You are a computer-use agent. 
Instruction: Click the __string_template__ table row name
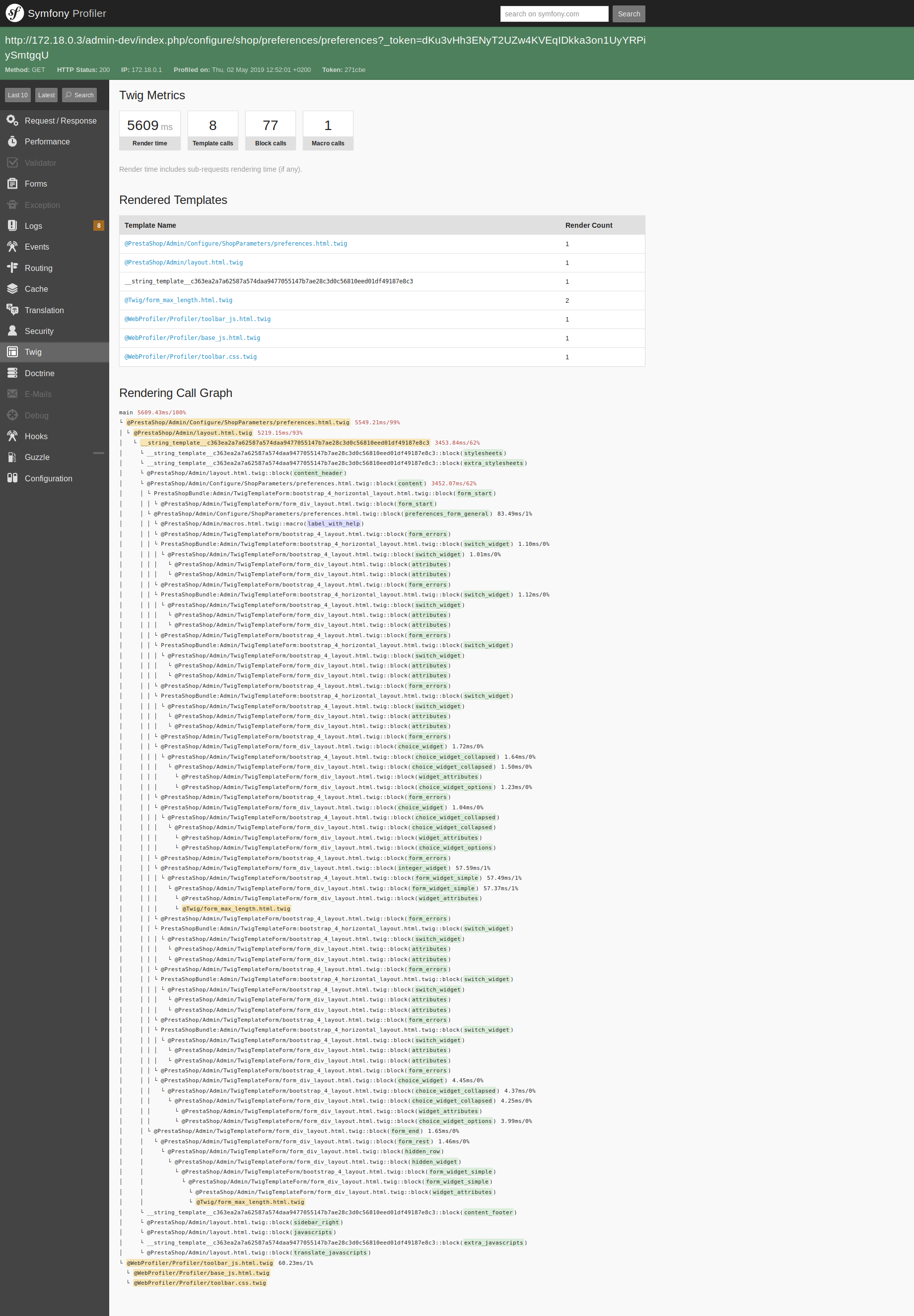pos(269,281)
